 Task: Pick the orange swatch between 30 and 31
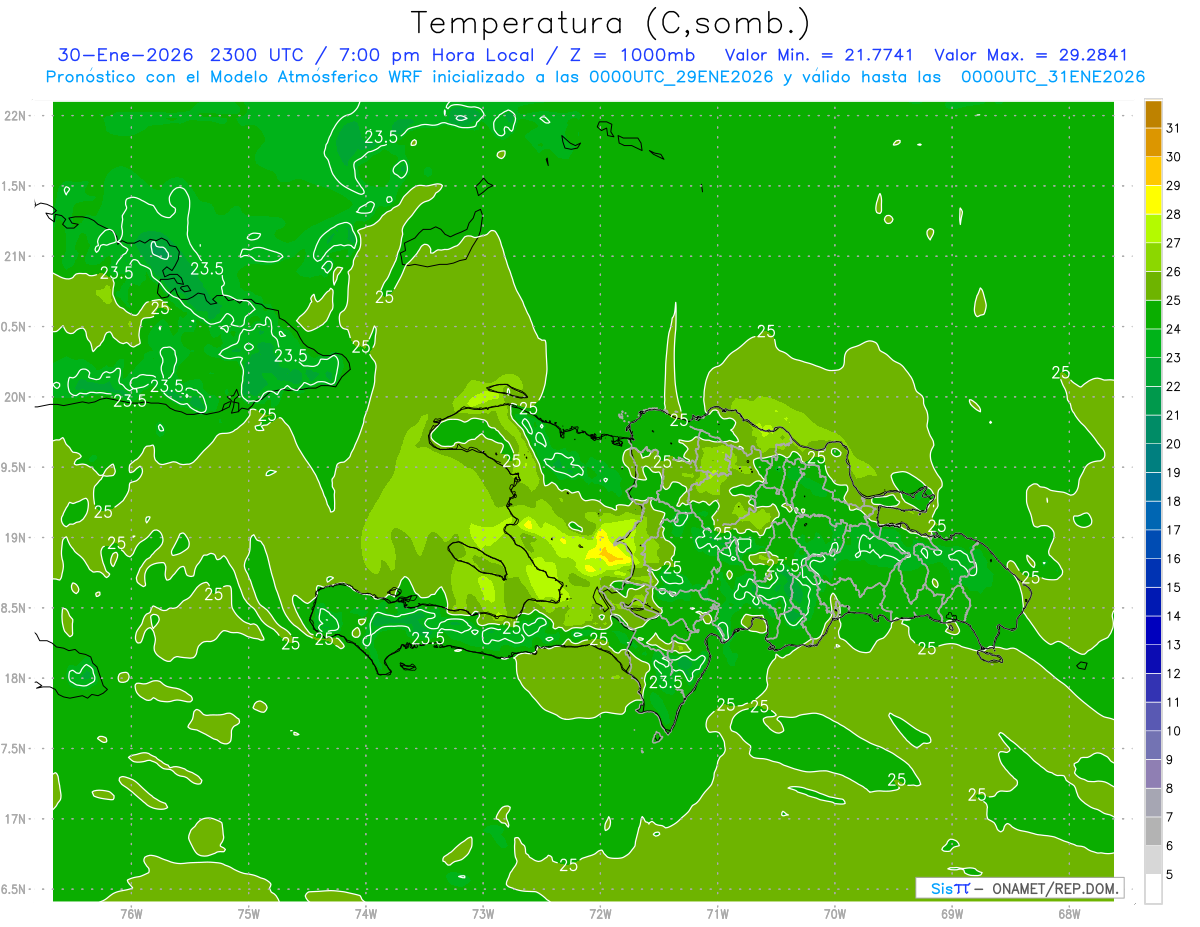(1153, 142)
